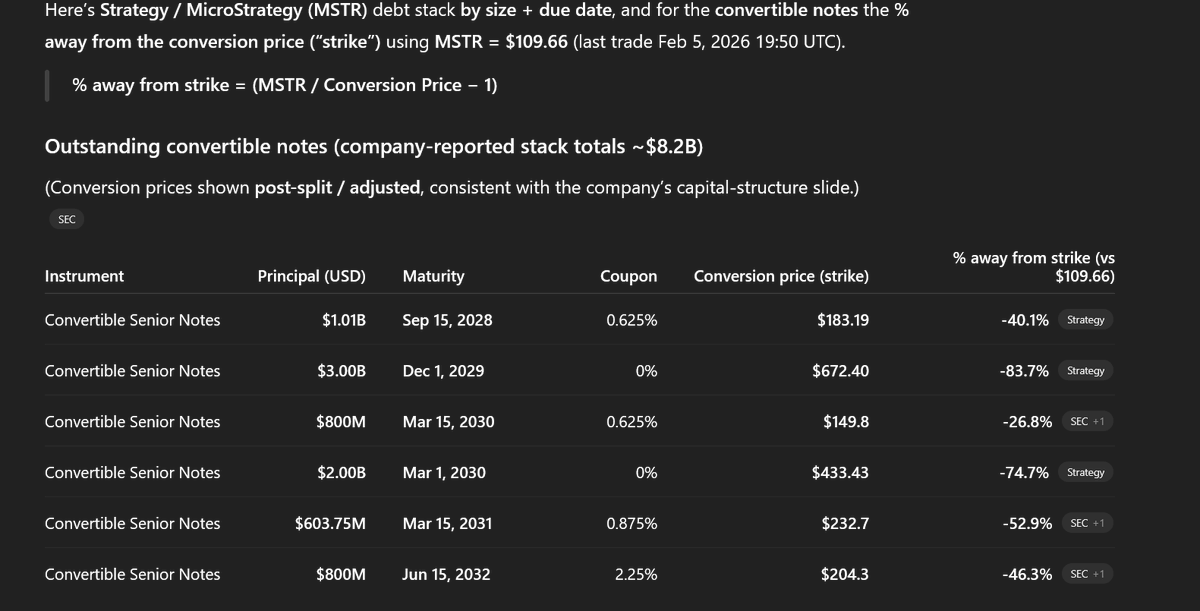
Task: Click the Conversion price (strike) column header
Action: coord(781,276)
